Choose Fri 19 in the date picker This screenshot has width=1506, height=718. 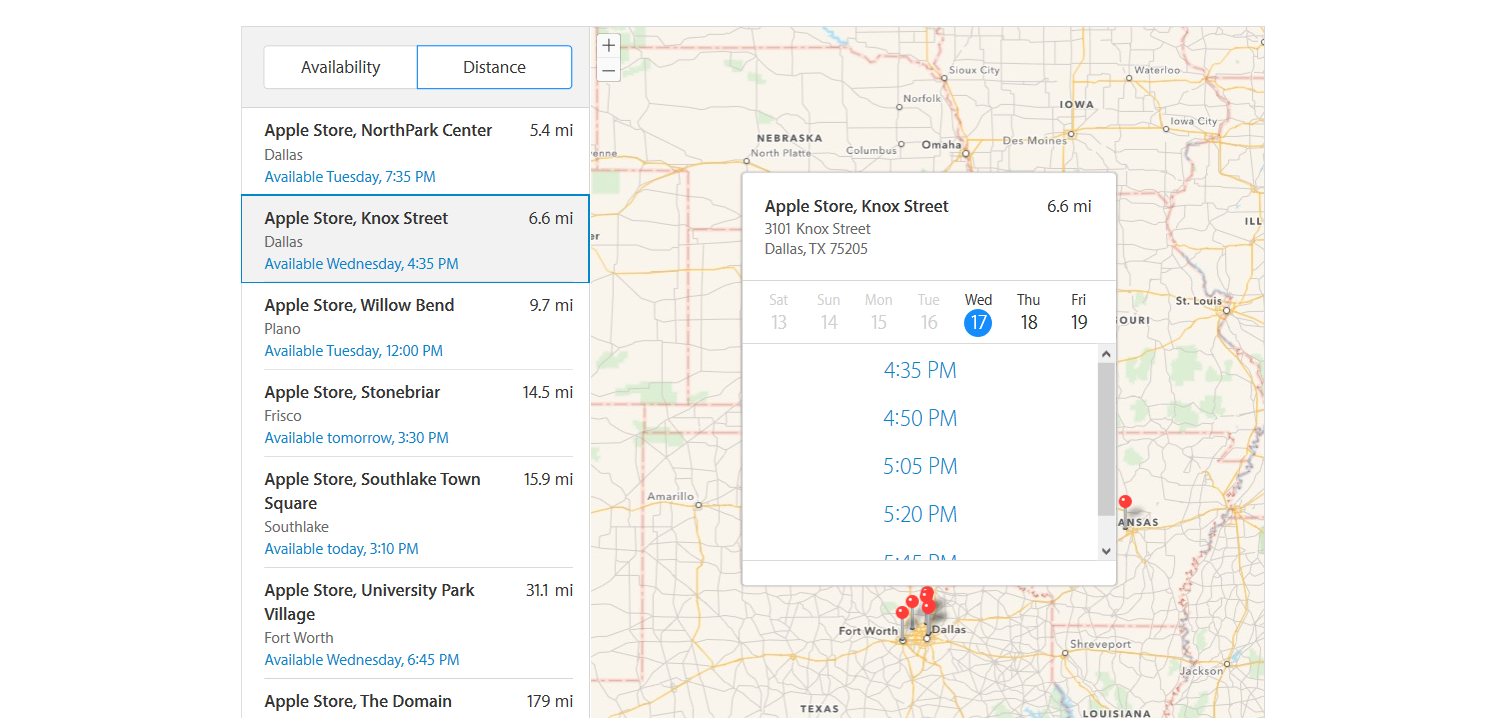click(1079, 313)
